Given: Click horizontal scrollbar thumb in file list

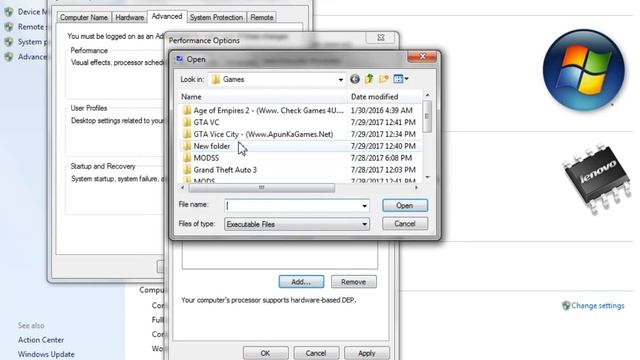Looking at the screenshot, I should (261, 188).
